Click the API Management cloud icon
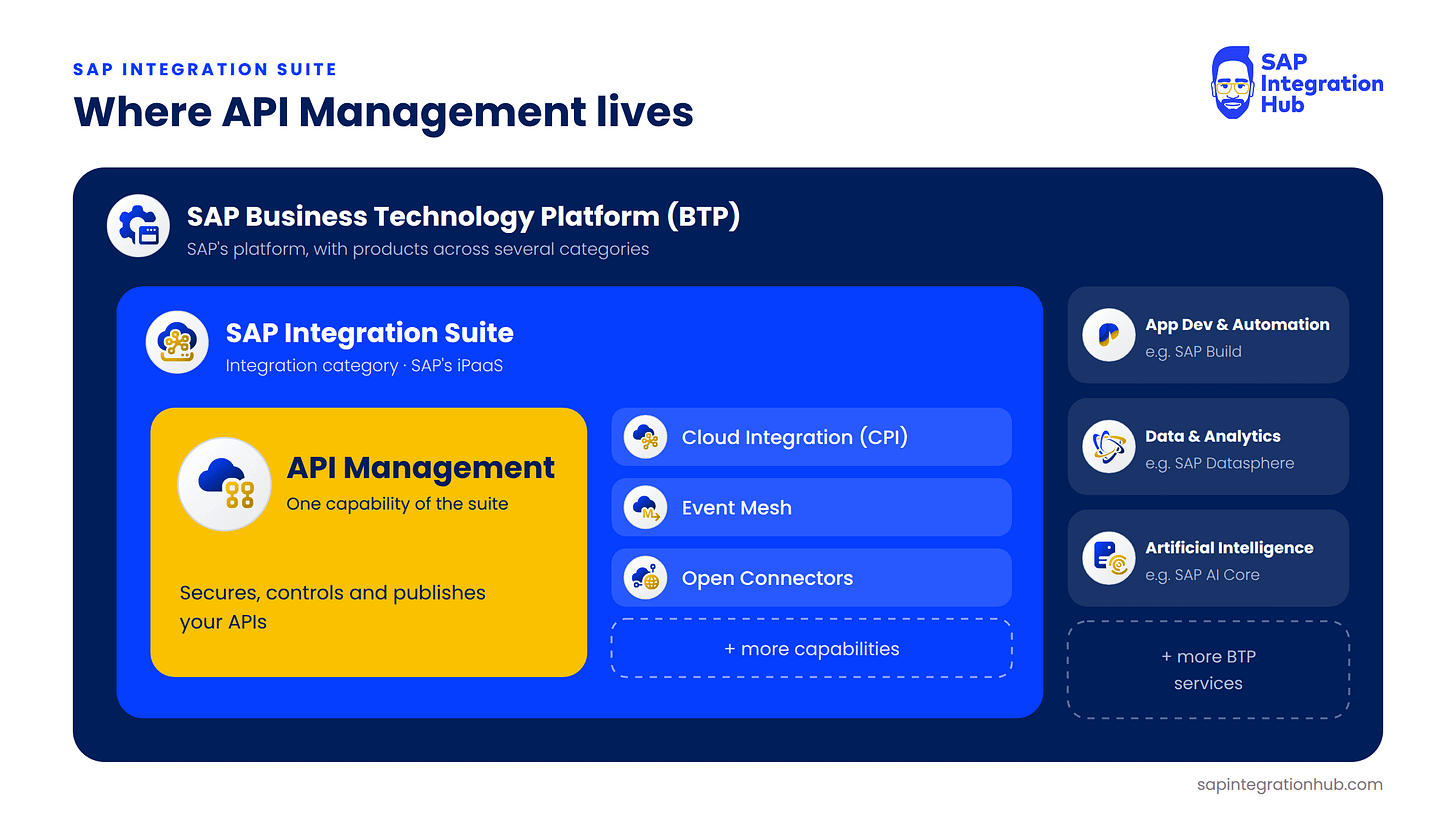 (224, 484)
